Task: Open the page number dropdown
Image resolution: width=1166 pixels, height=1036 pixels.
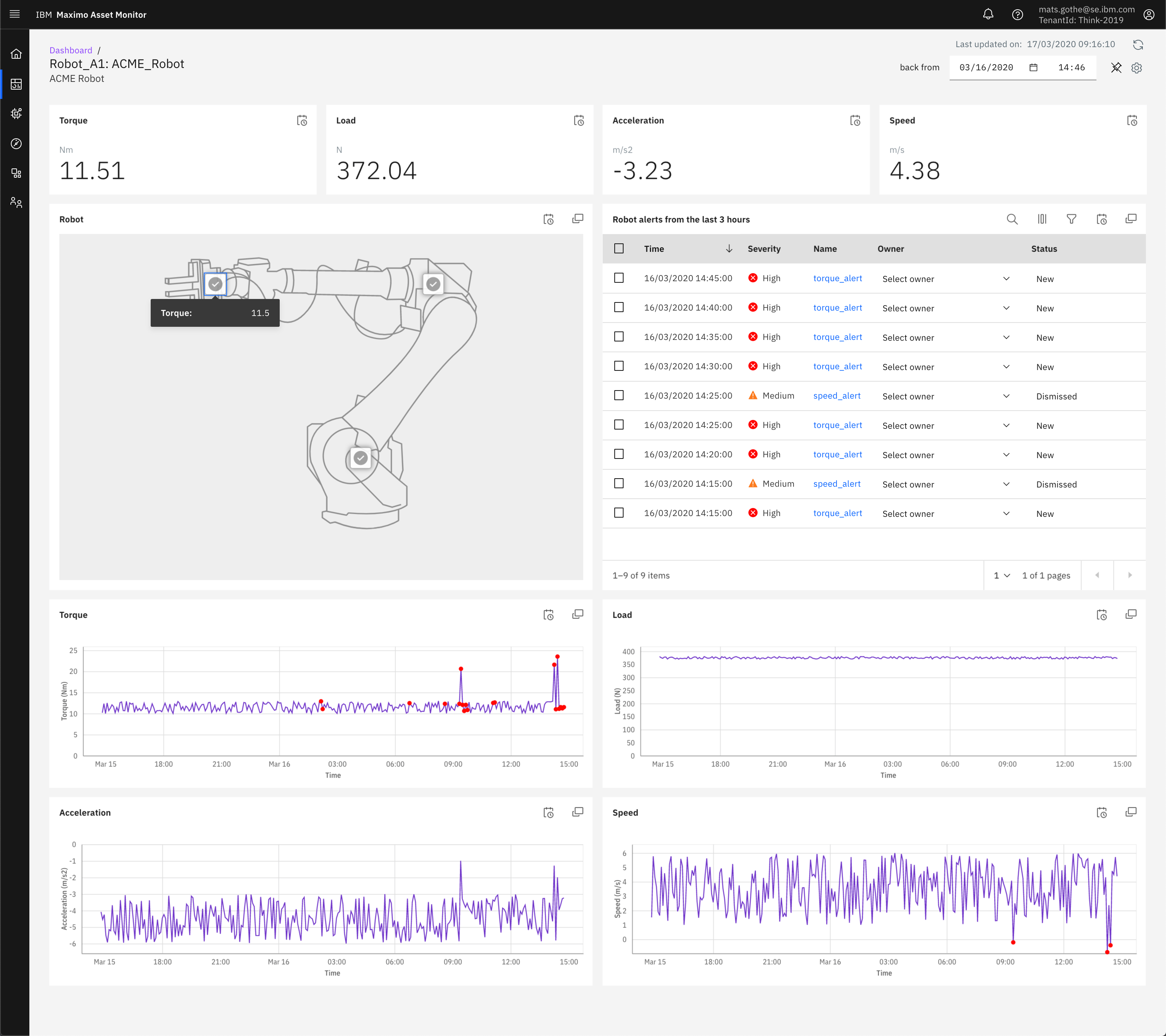Action: point(1002,575)
